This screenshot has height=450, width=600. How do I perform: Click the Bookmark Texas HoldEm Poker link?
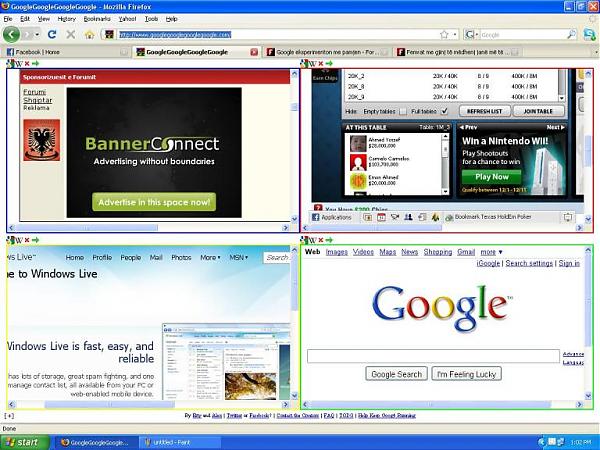489,217
